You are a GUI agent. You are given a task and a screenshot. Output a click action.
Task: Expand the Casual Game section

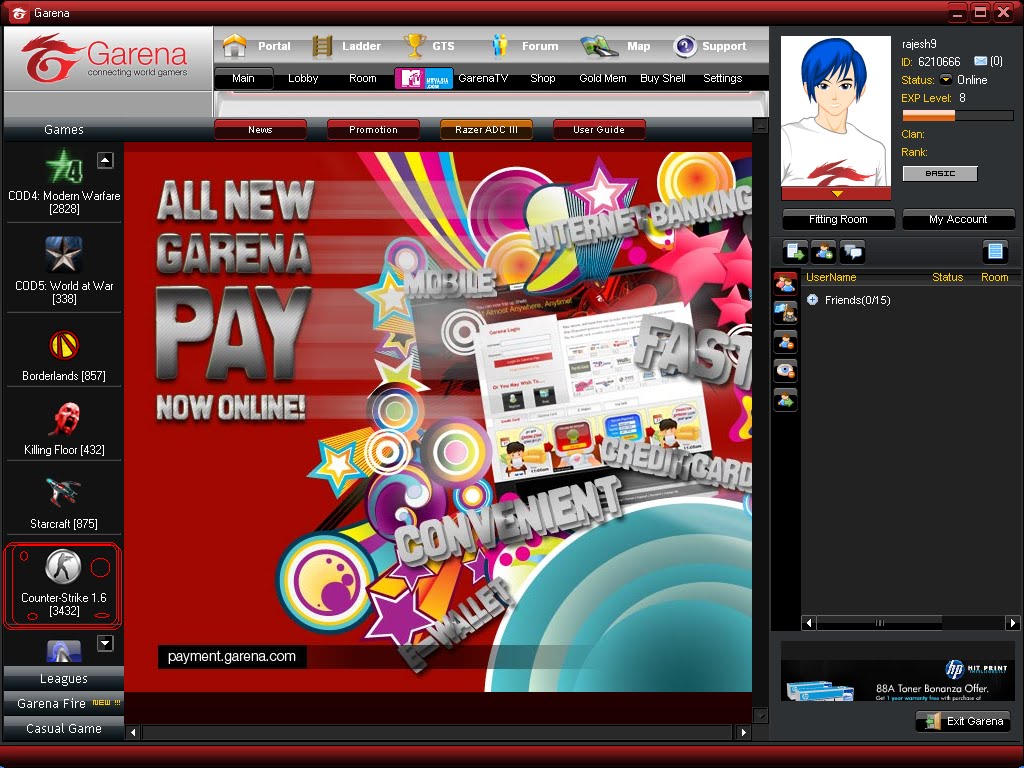click(x=63, y=728)
